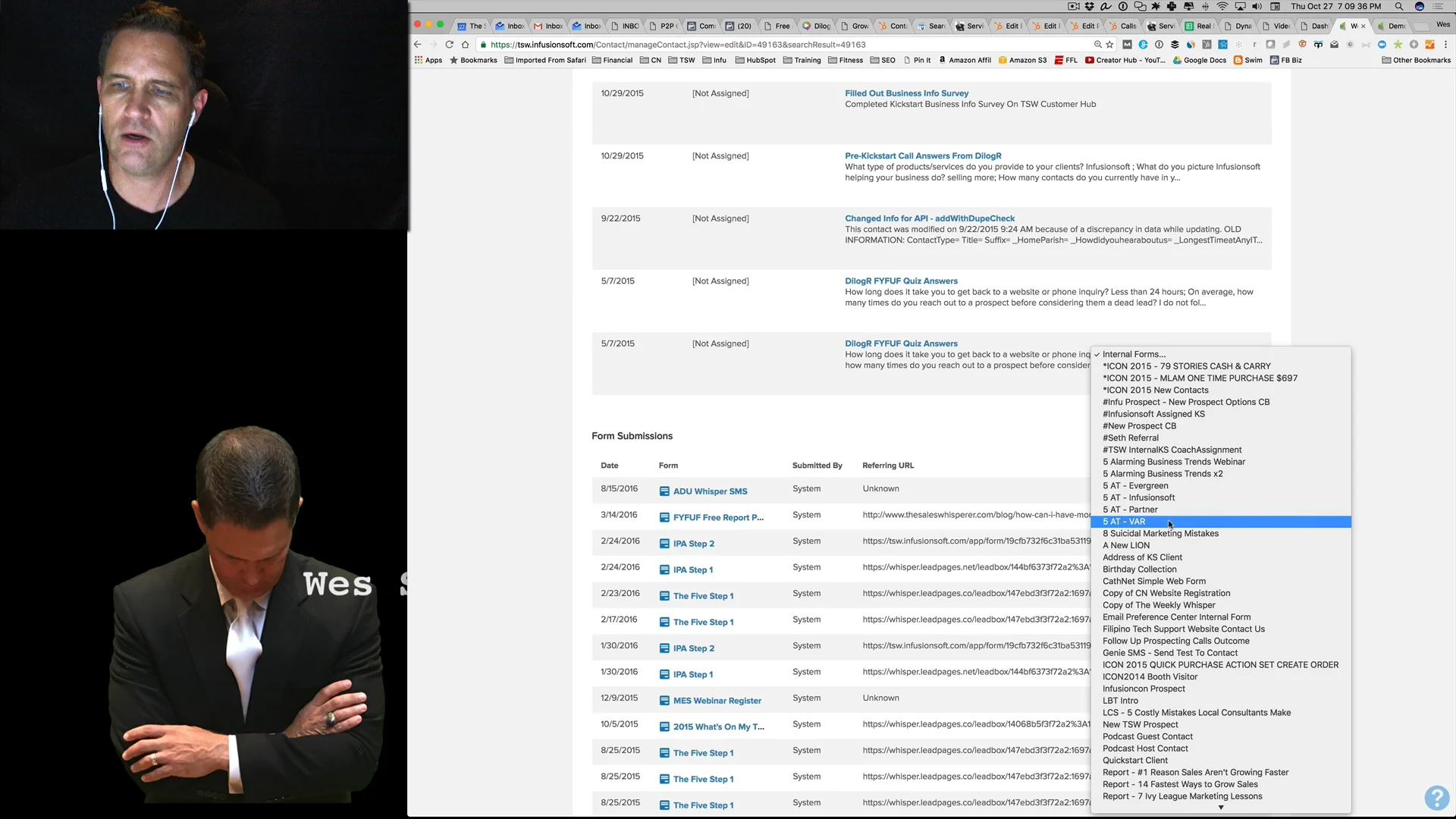Select the 5 AT - VAR form option
The image size is (1456, 819).
click(x=1123, y=522)
